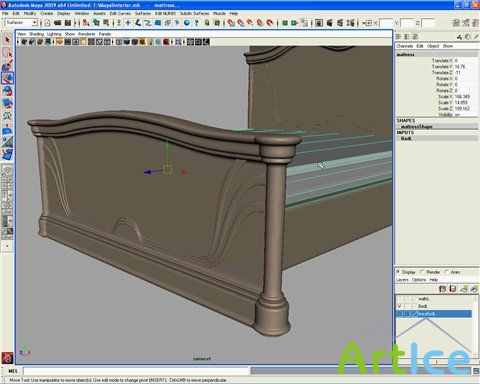Open the Edit NURBS menu

(x=165, y=13)
